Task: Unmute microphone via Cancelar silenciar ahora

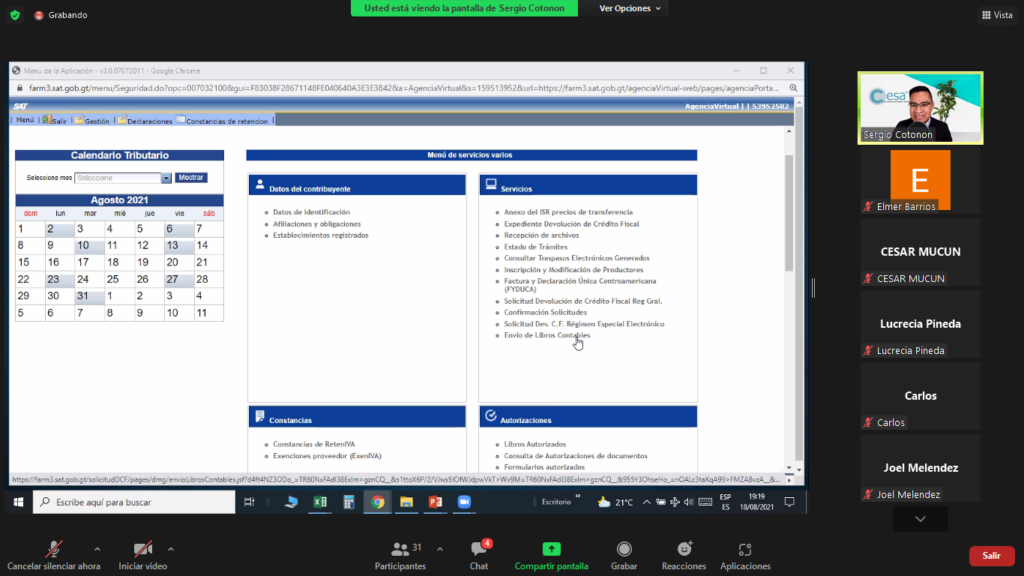Action: coord(54,550)
